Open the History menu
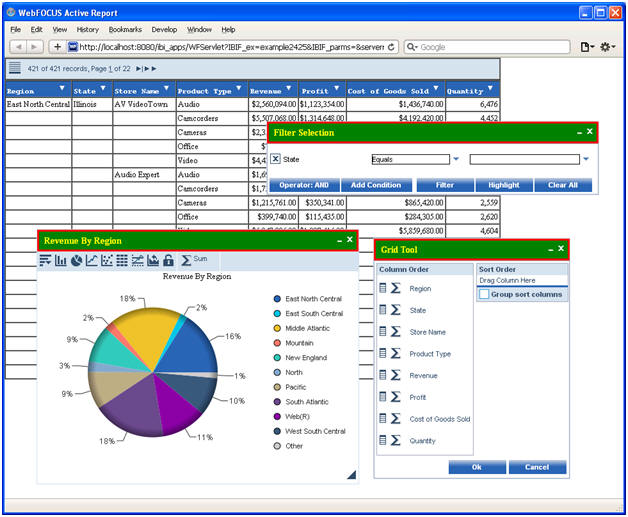The width and height of the screenshot is (628, 517). coord(88,29)
